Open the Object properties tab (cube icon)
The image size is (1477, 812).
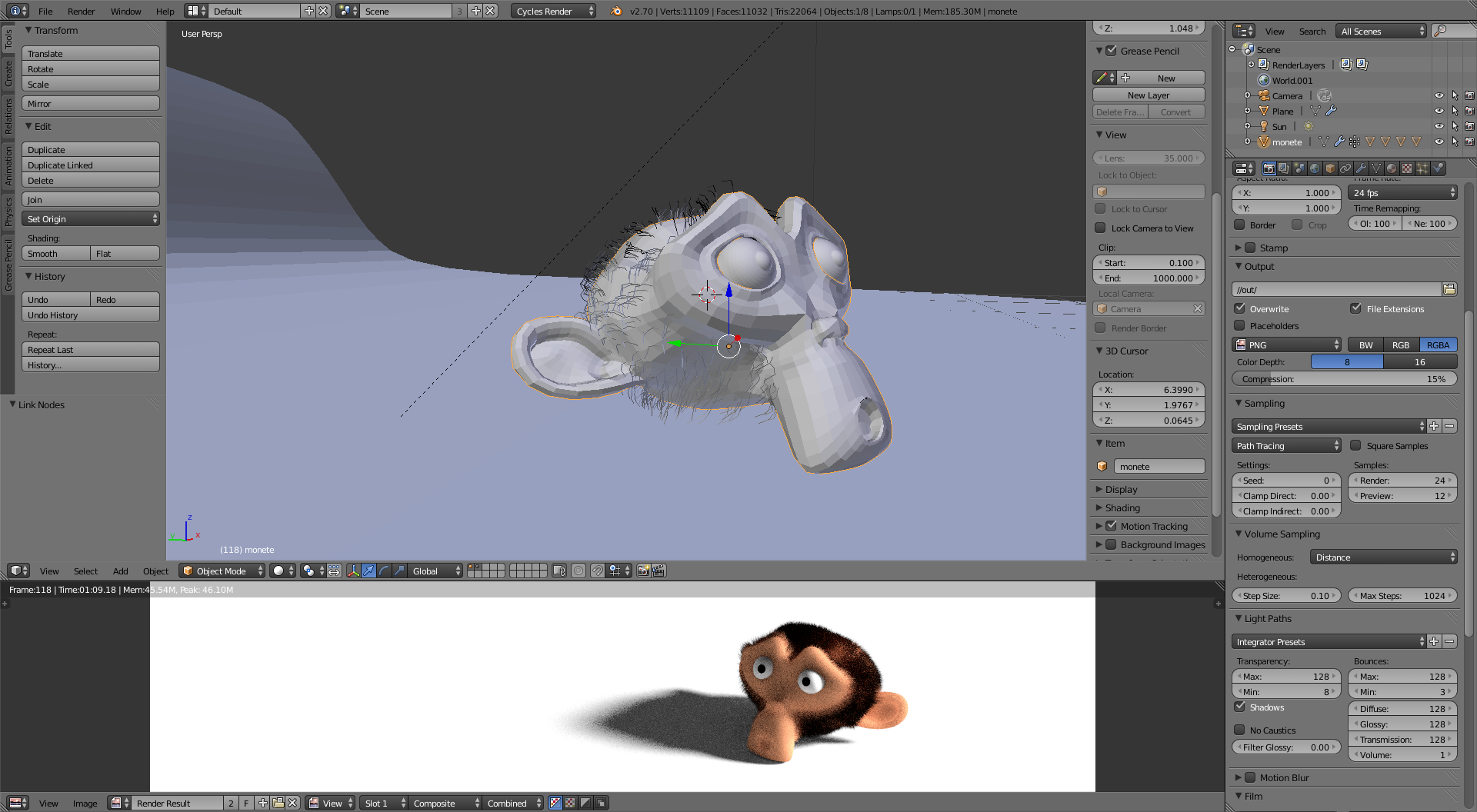[1330, 168]
